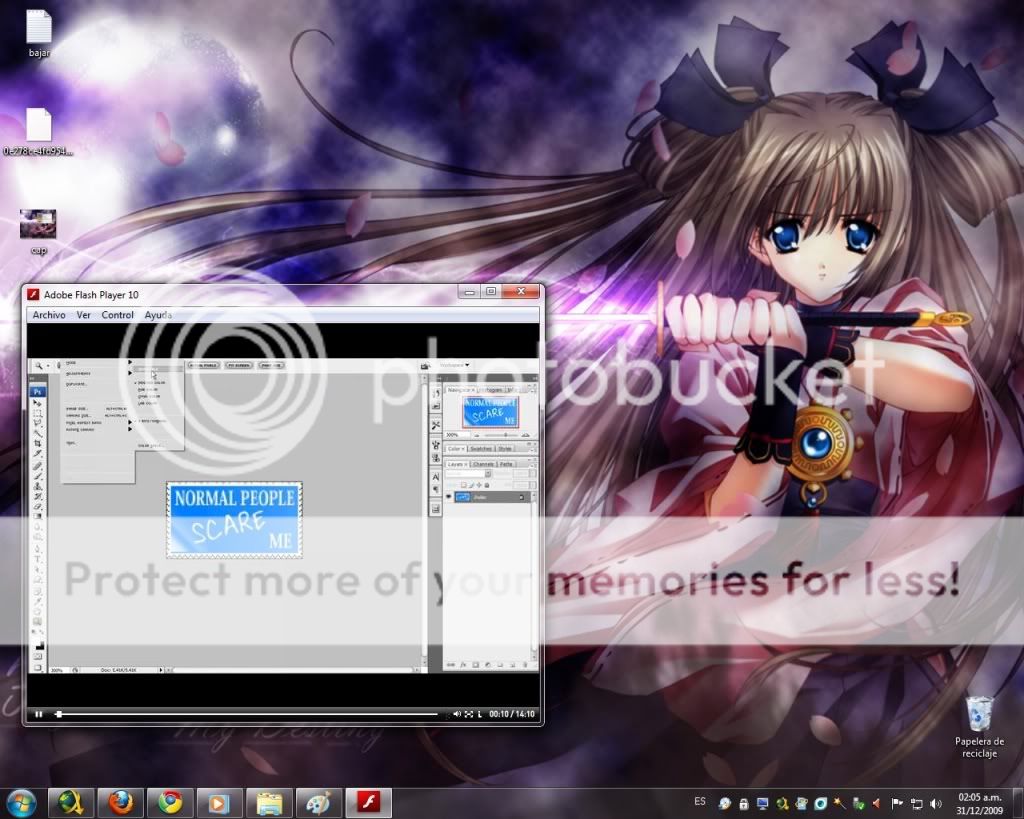The width and height of the screenshot is (1024, 819).
Task: Open the Archivo menu in Flash Player
Action: (49, 315)
